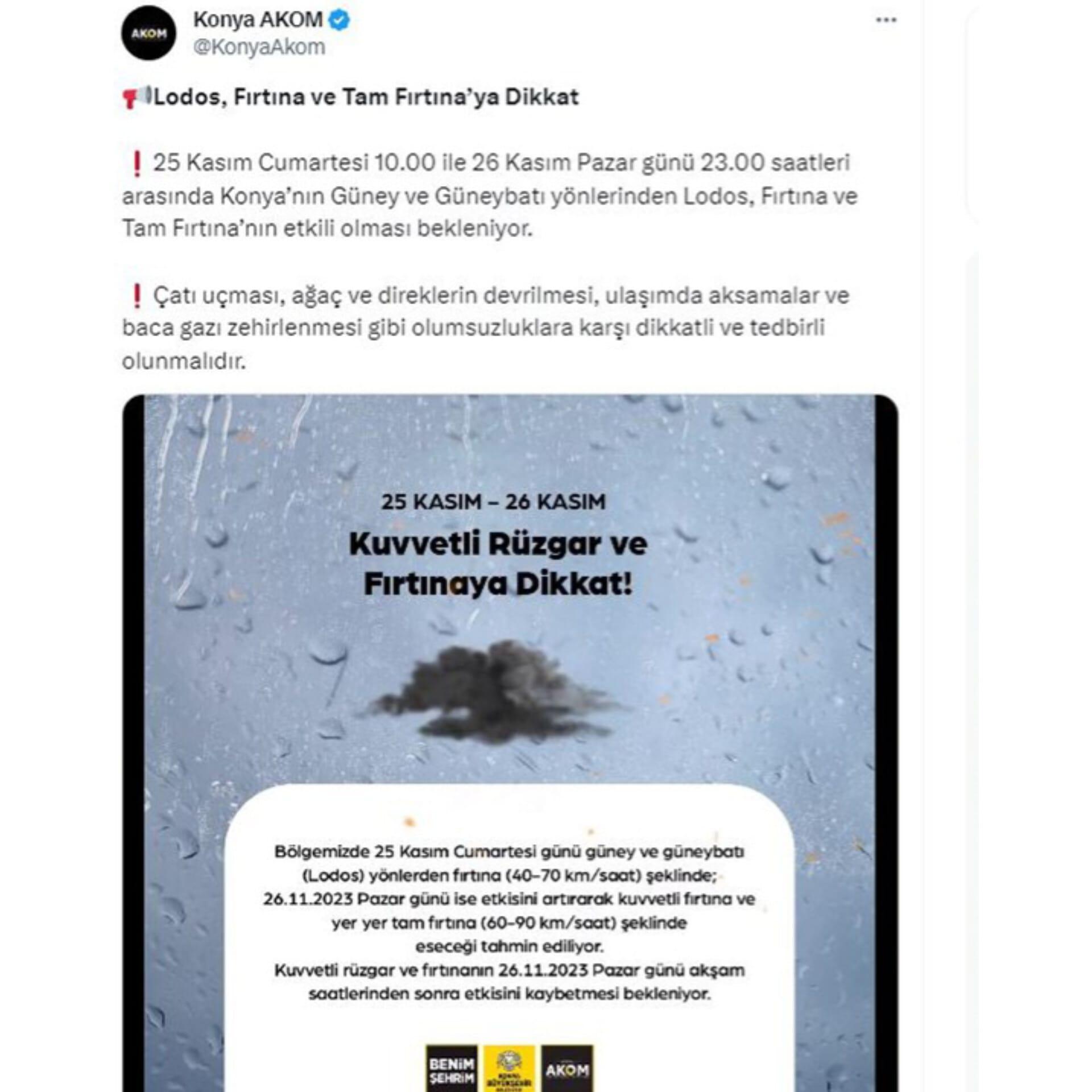
Task: Click tweet headline "Lodos, Fırtına ve Tam Fırtına'ya Dikkat"
Action: click(x=366, y=97)
